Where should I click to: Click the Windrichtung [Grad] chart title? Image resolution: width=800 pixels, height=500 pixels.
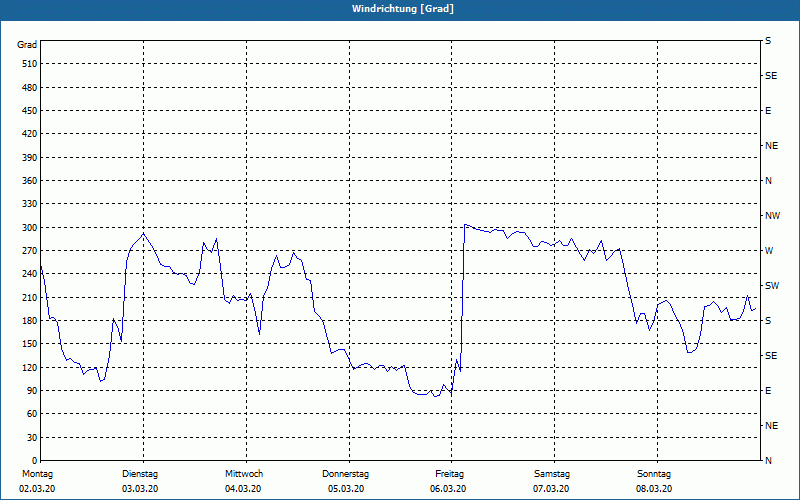pos(403,9)
